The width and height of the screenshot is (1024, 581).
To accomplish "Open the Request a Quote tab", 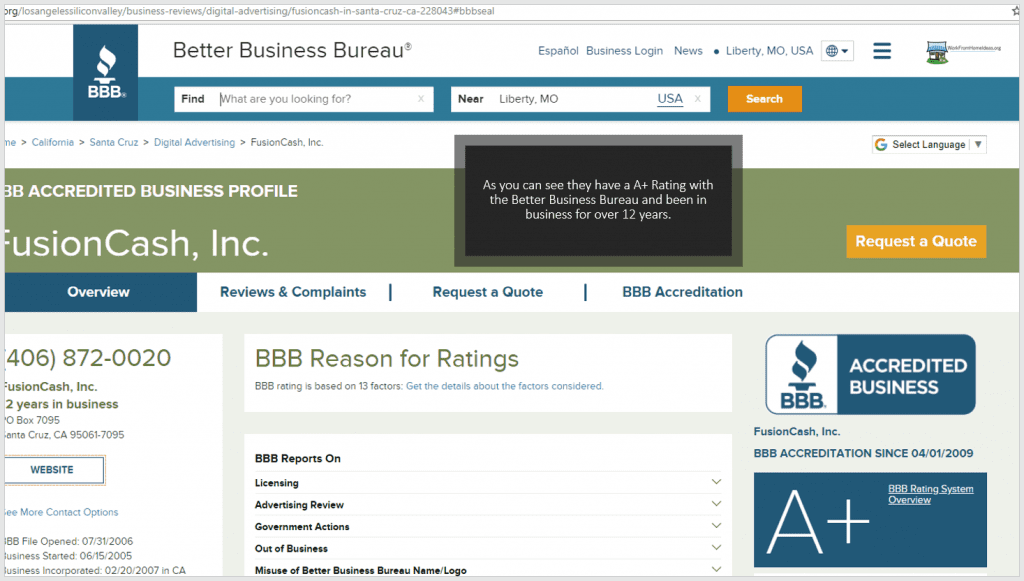I will (x=488, y=292).
